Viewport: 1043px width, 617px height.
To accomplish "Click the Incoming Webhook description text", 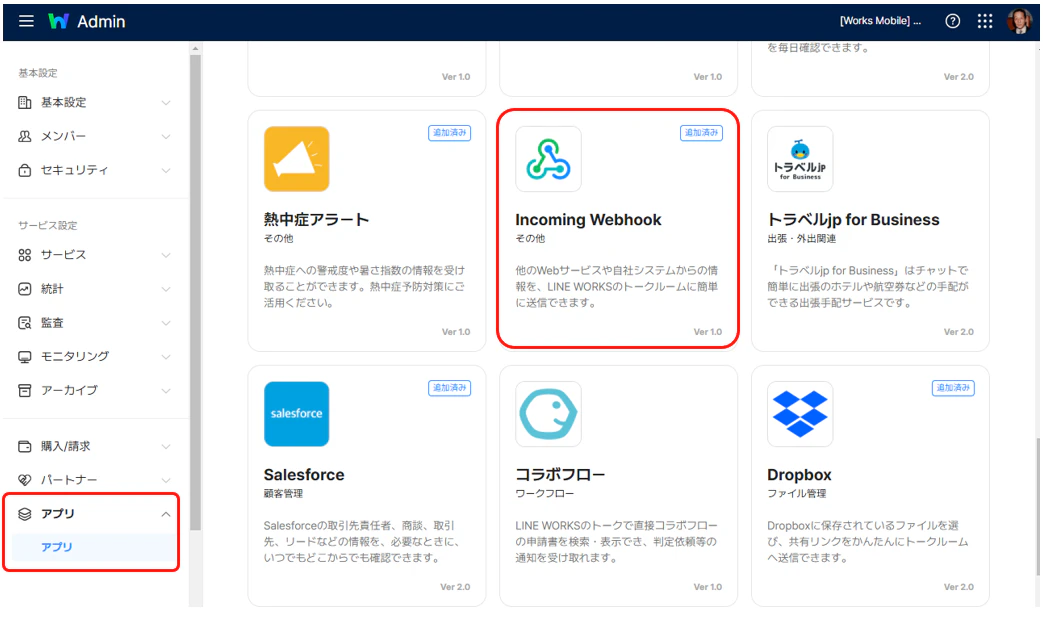I will coord(617,287).
